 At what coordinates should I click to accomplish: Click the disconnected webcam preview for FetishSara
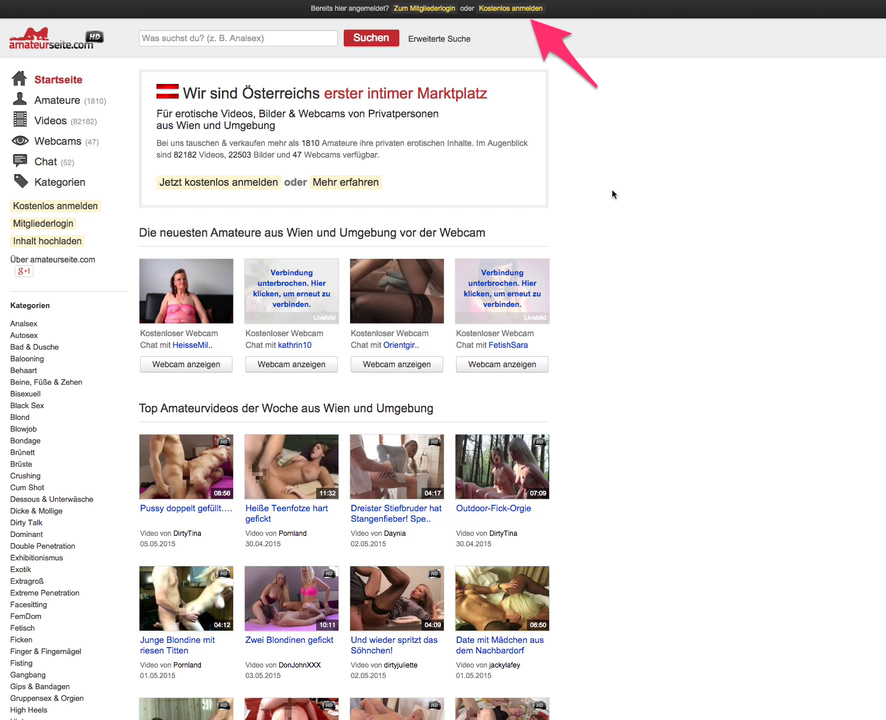click(x=502, y=291)
